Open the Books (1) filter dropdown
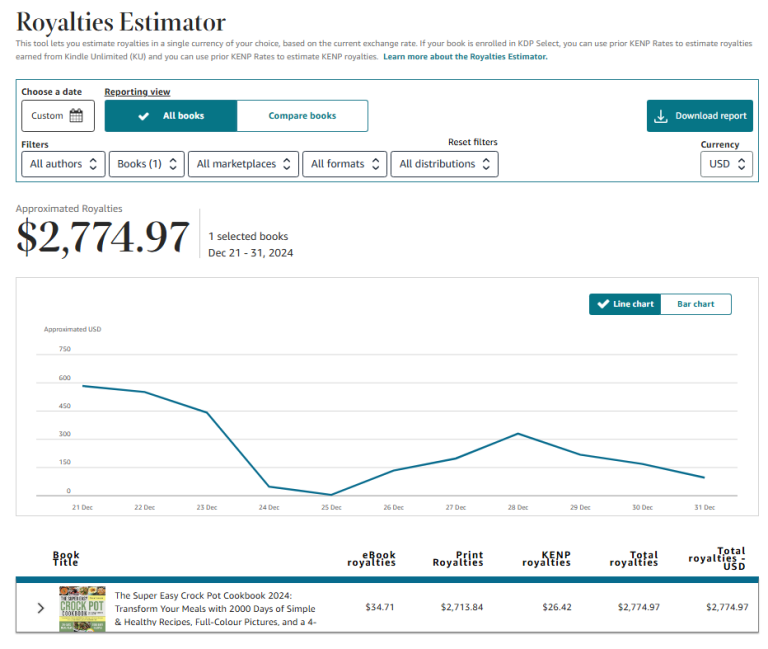This screenshot has width=768, height=649. 146,164
